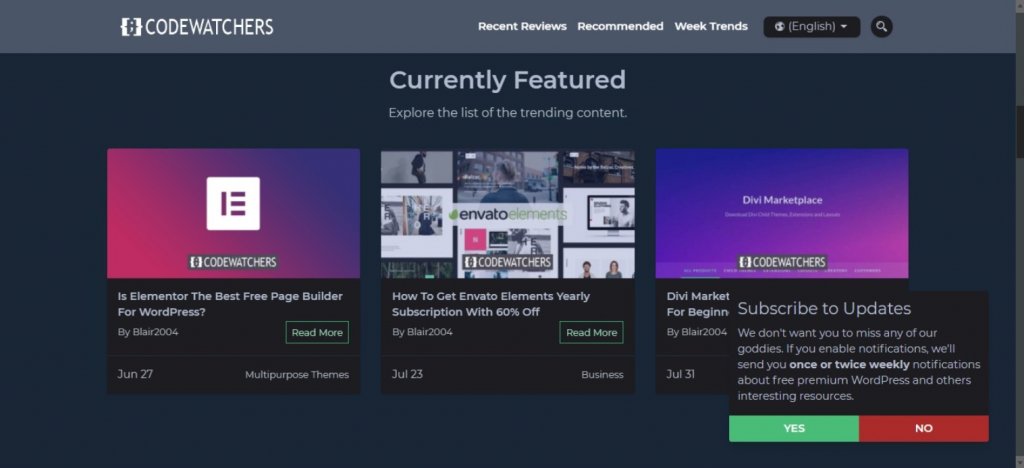The height and width of the screenshot is (468, 1024).
Task: Decline notifications with the NO button
Action: pyautogui.click(x=923, y=428)
